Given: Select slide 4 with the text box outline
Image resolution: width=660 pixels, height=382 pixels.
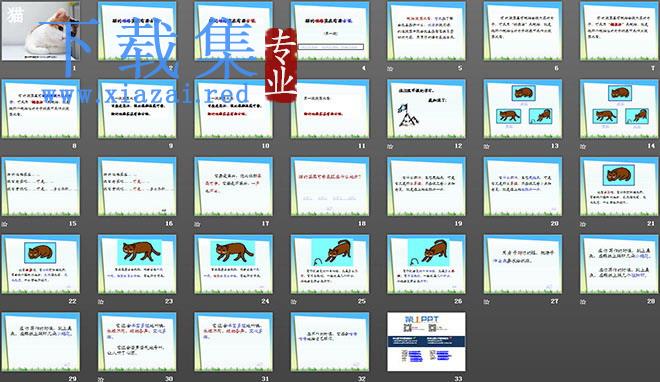Looking at the screenshot, I should (330, 32).
